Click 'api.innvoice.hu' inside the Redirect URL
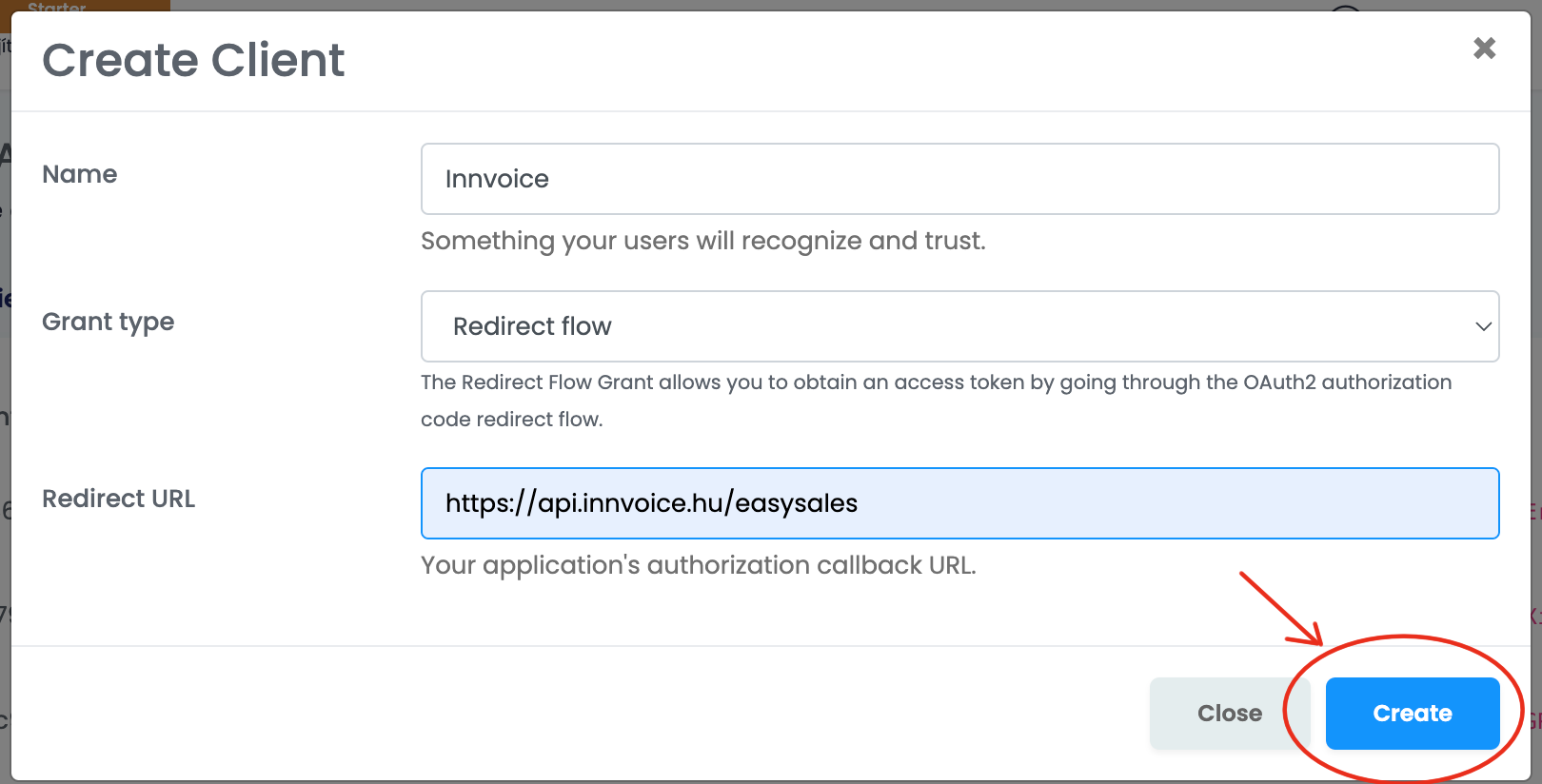This screenshot has height=784, width=1542. coord(630,503)
